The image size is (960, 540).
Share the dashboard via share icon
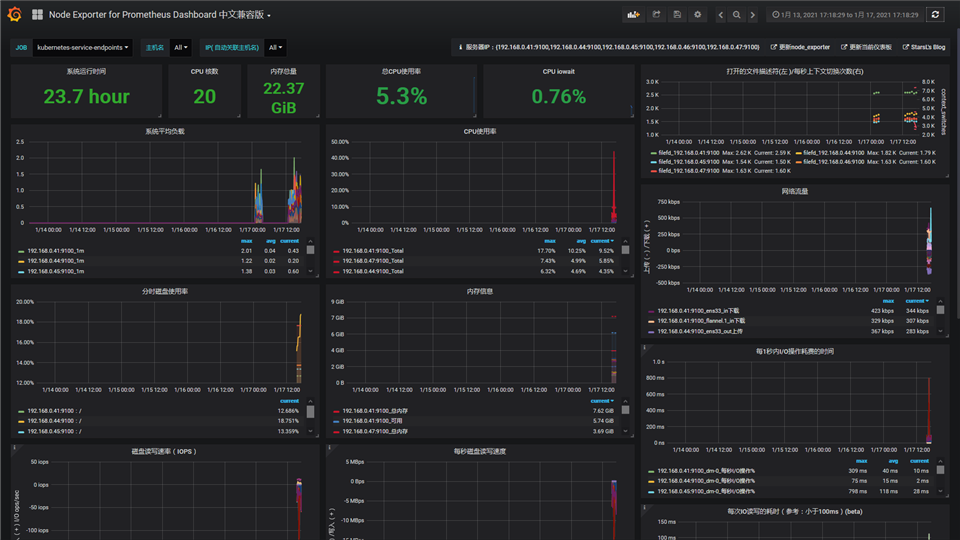point(656,15)
